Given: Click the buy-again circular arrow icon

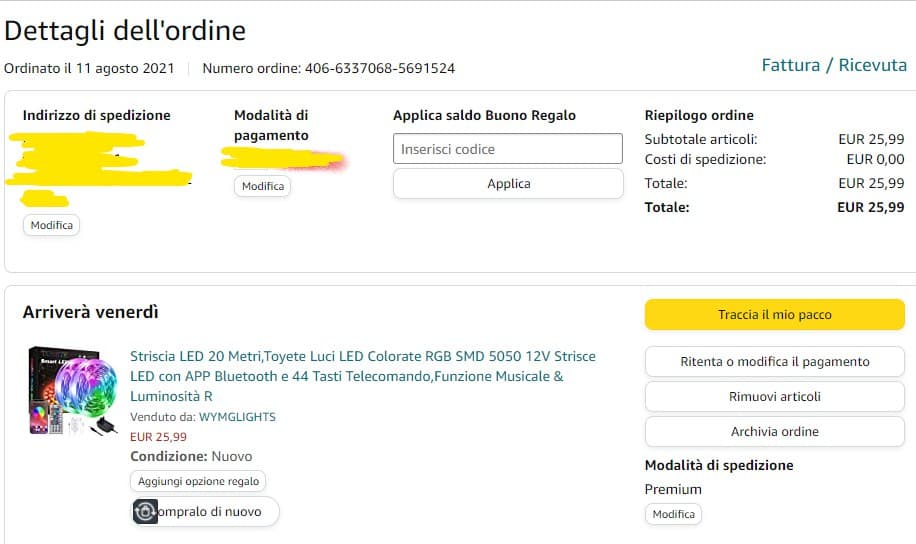Looking at the screenshot, I should coord(146,512).
